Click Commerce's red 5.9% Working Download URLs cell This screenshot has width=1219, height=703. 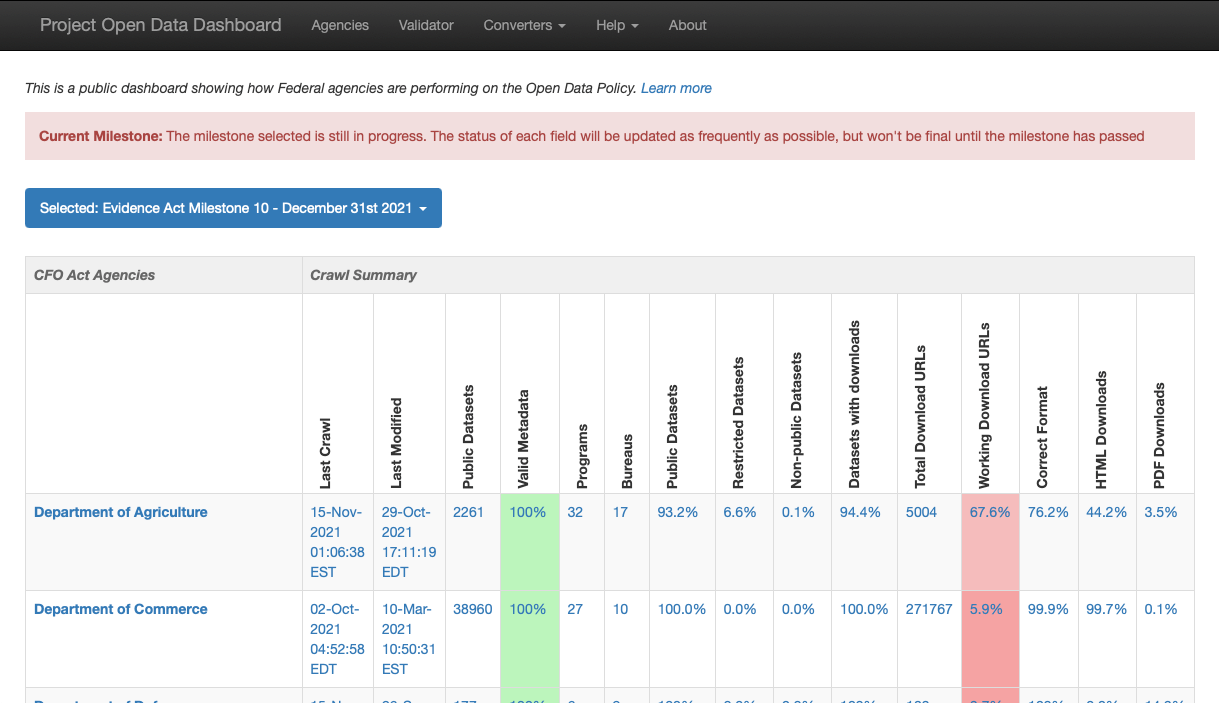(989, 608)
